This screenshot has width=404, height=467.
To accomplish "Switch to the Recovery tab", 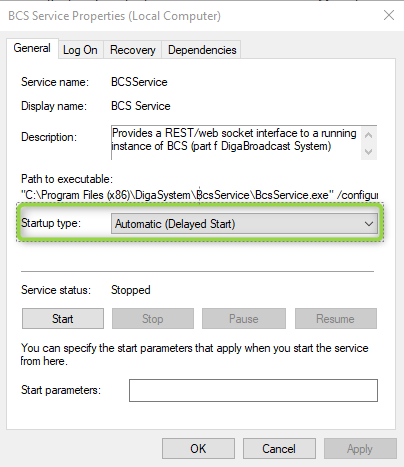I will tap(133, 50).
